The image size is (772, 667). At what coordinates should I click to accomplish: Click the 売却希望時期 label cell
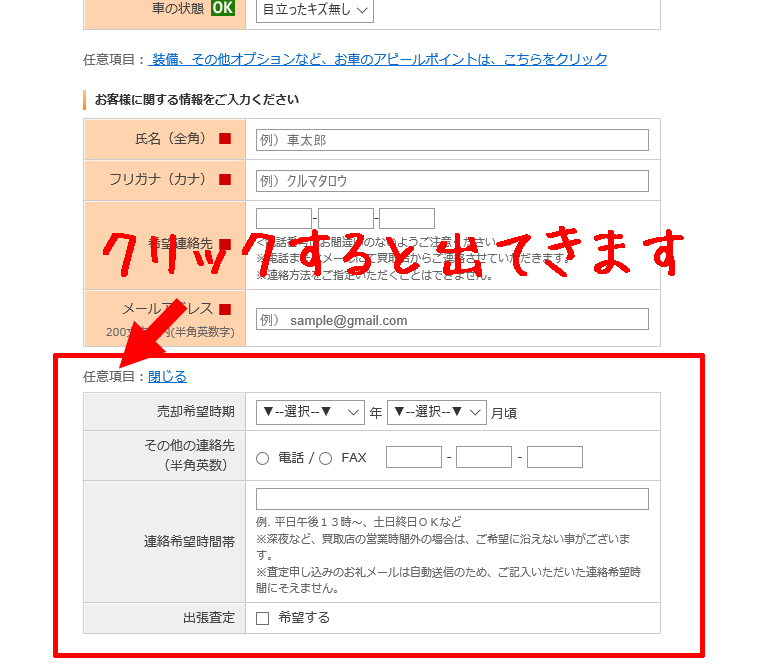coord(164,412)
